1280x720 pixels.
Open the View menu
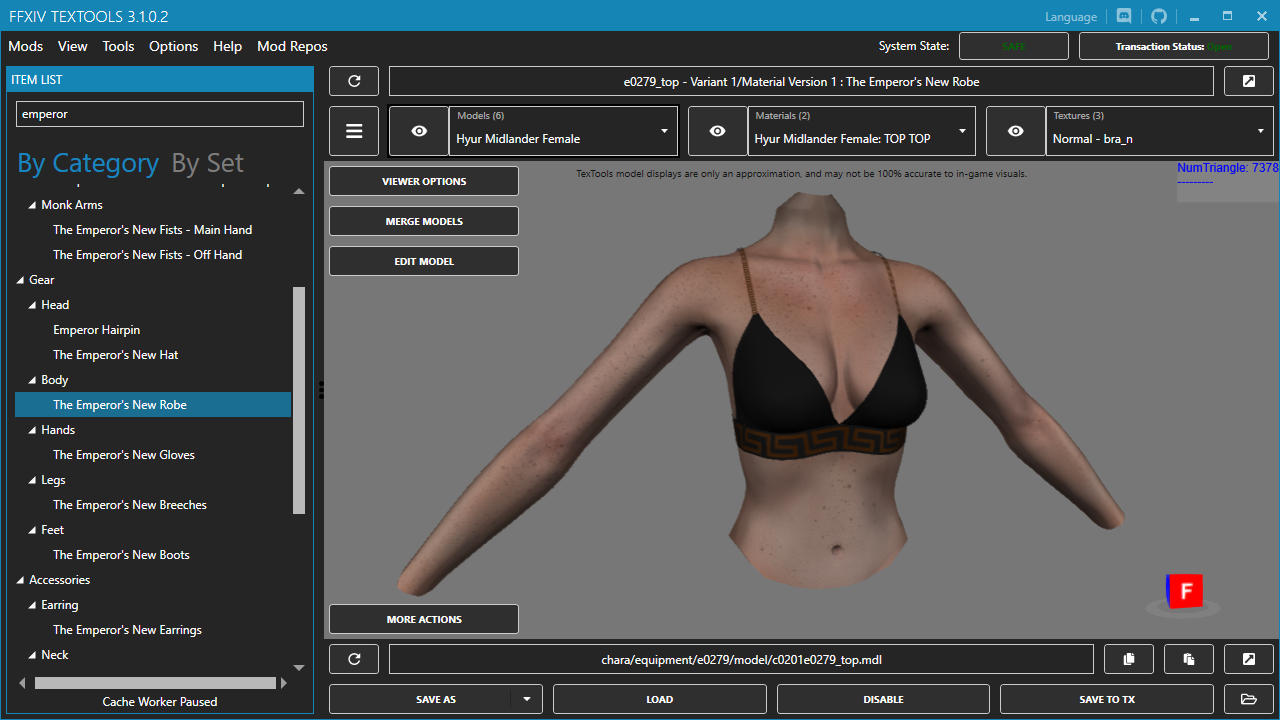point(73,46)
